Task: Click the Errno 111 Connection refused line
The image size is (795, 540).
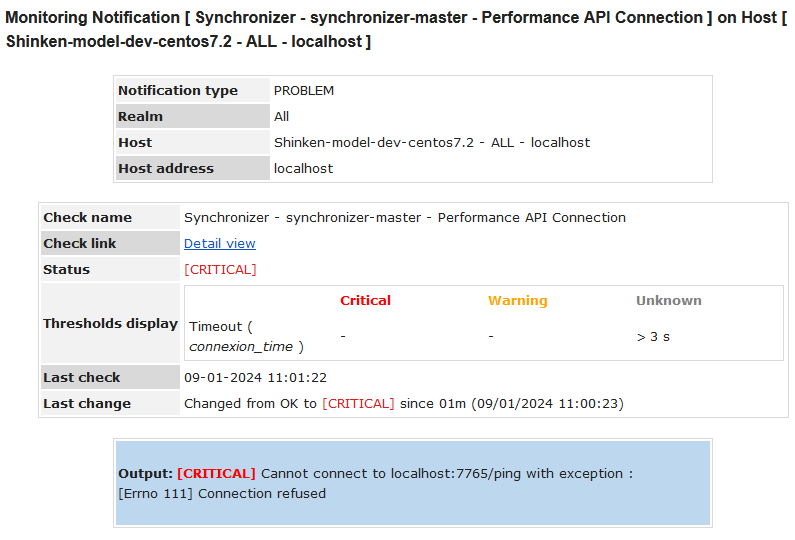Action: (x=222, y=493)
